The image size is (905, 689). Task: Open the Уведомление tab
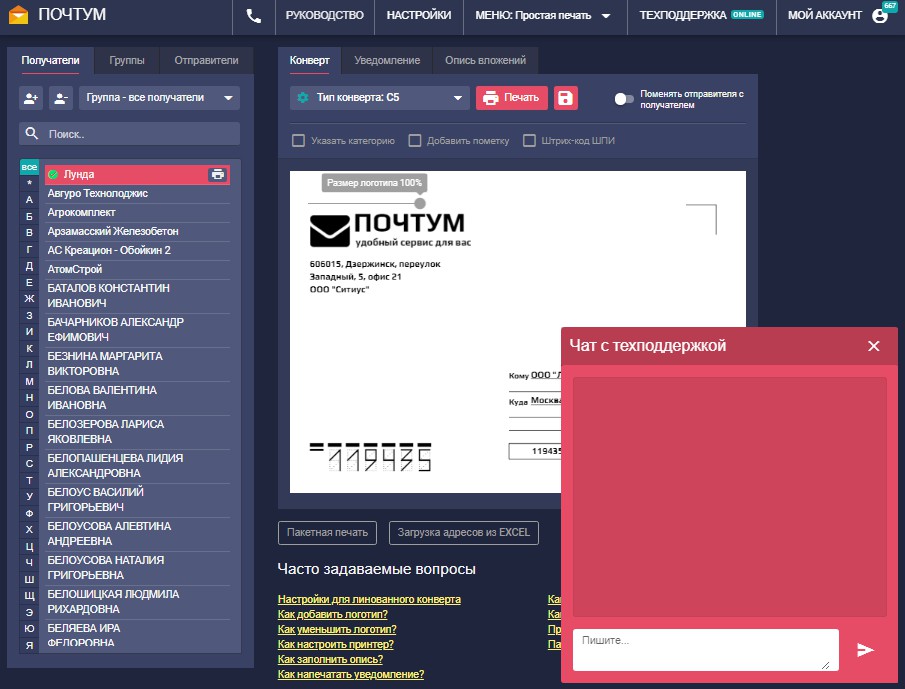tap(387, 61)
